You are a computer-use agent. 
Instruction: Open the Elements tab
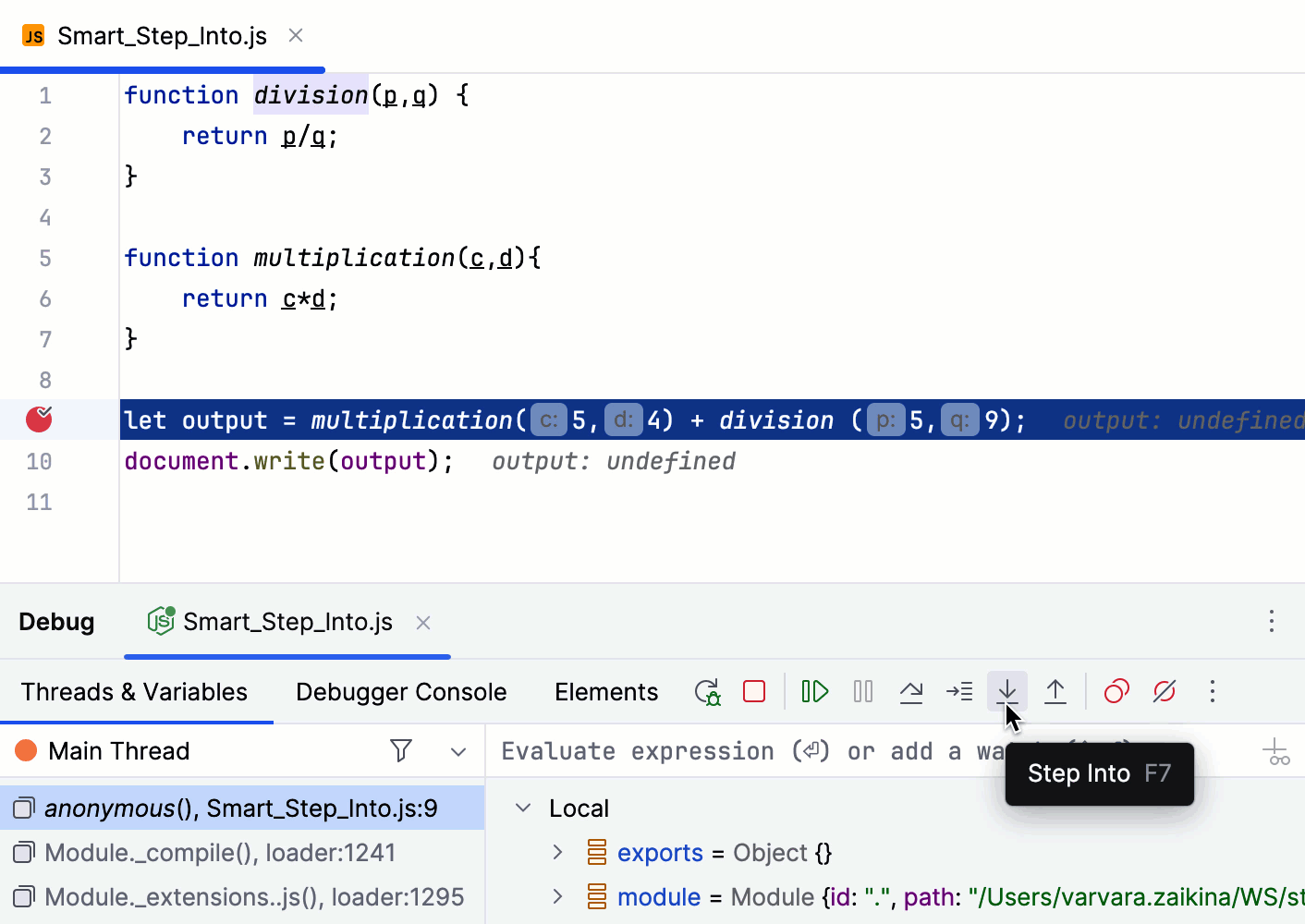pos(606,692)
